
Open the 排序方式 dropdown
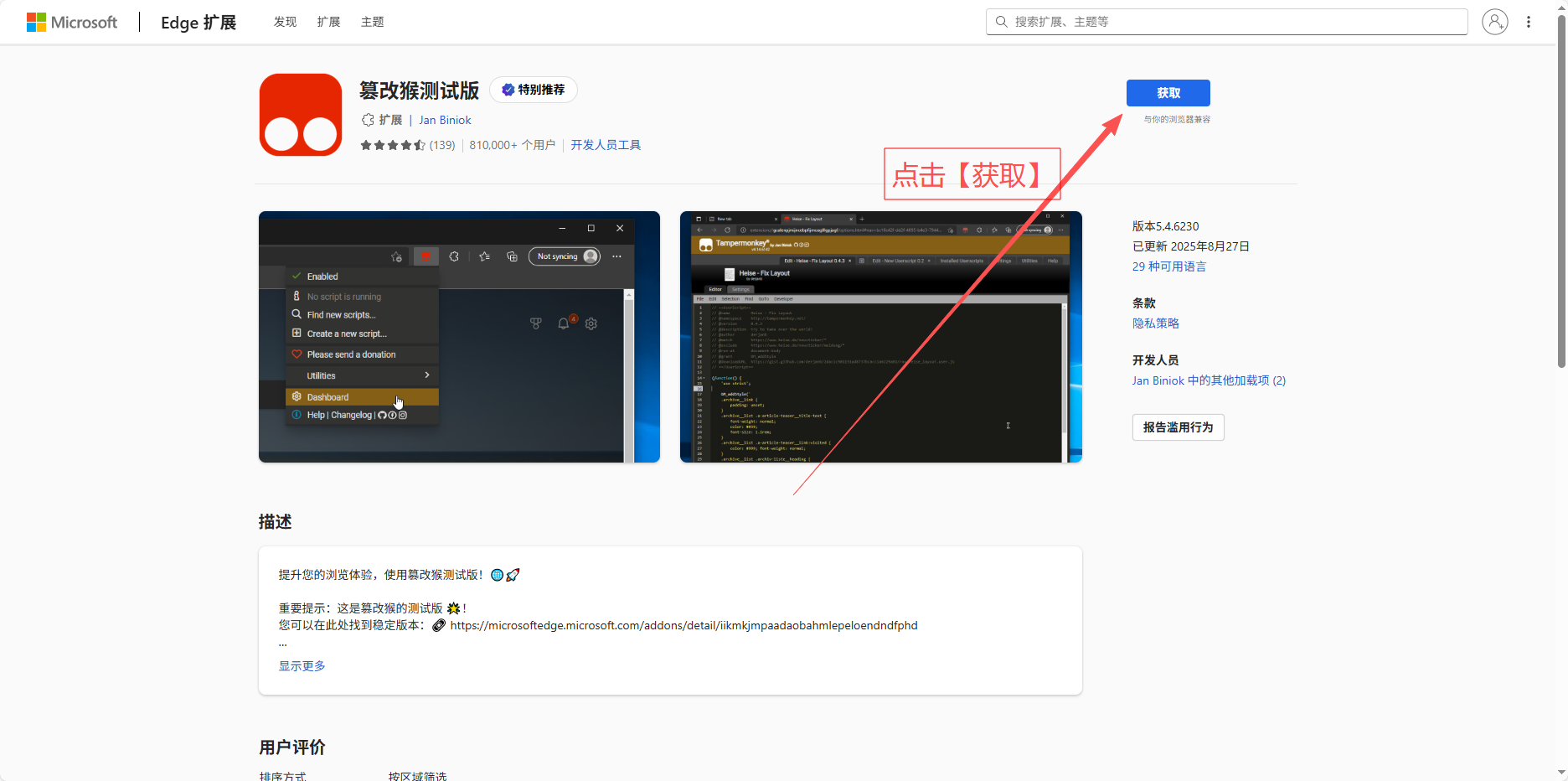pos(282,776)
